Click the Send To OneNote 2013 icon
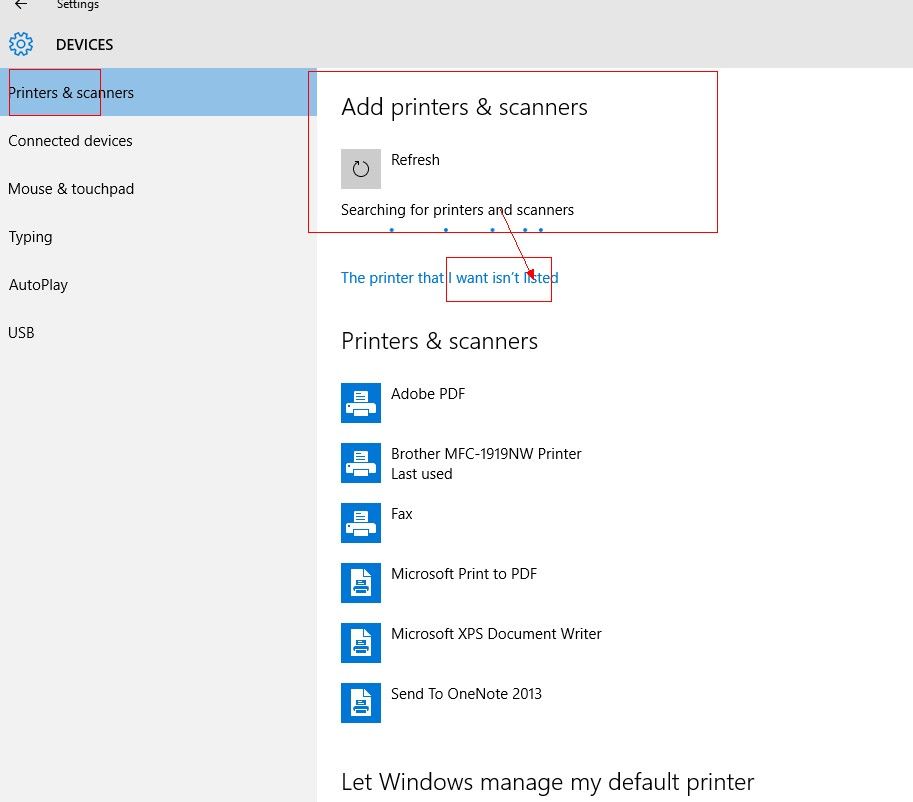This screenshot has height=802, width=913. 361,703
